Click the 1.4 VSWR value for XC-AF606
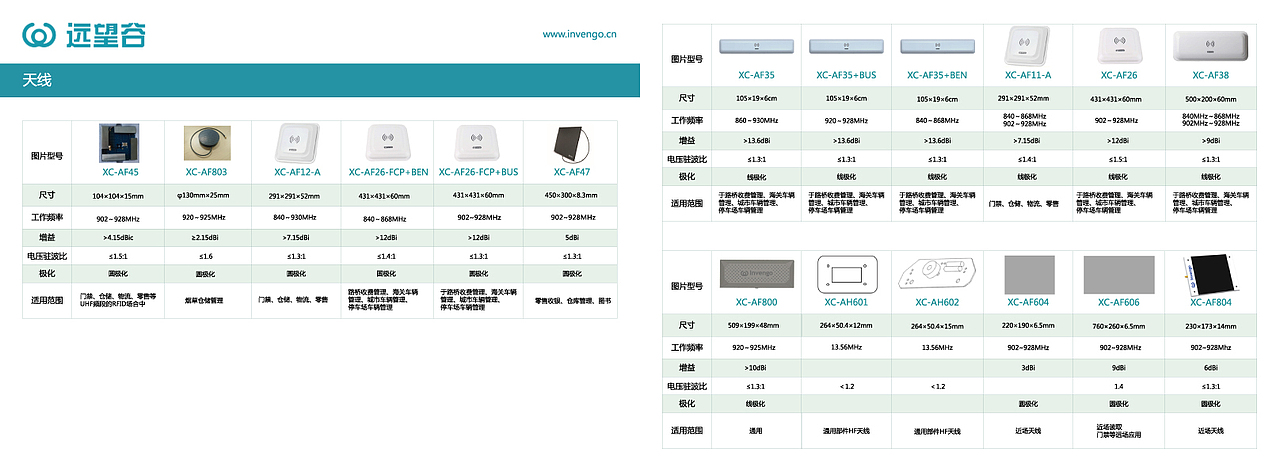1280x471 pixels. click(x=1119, y=385)
